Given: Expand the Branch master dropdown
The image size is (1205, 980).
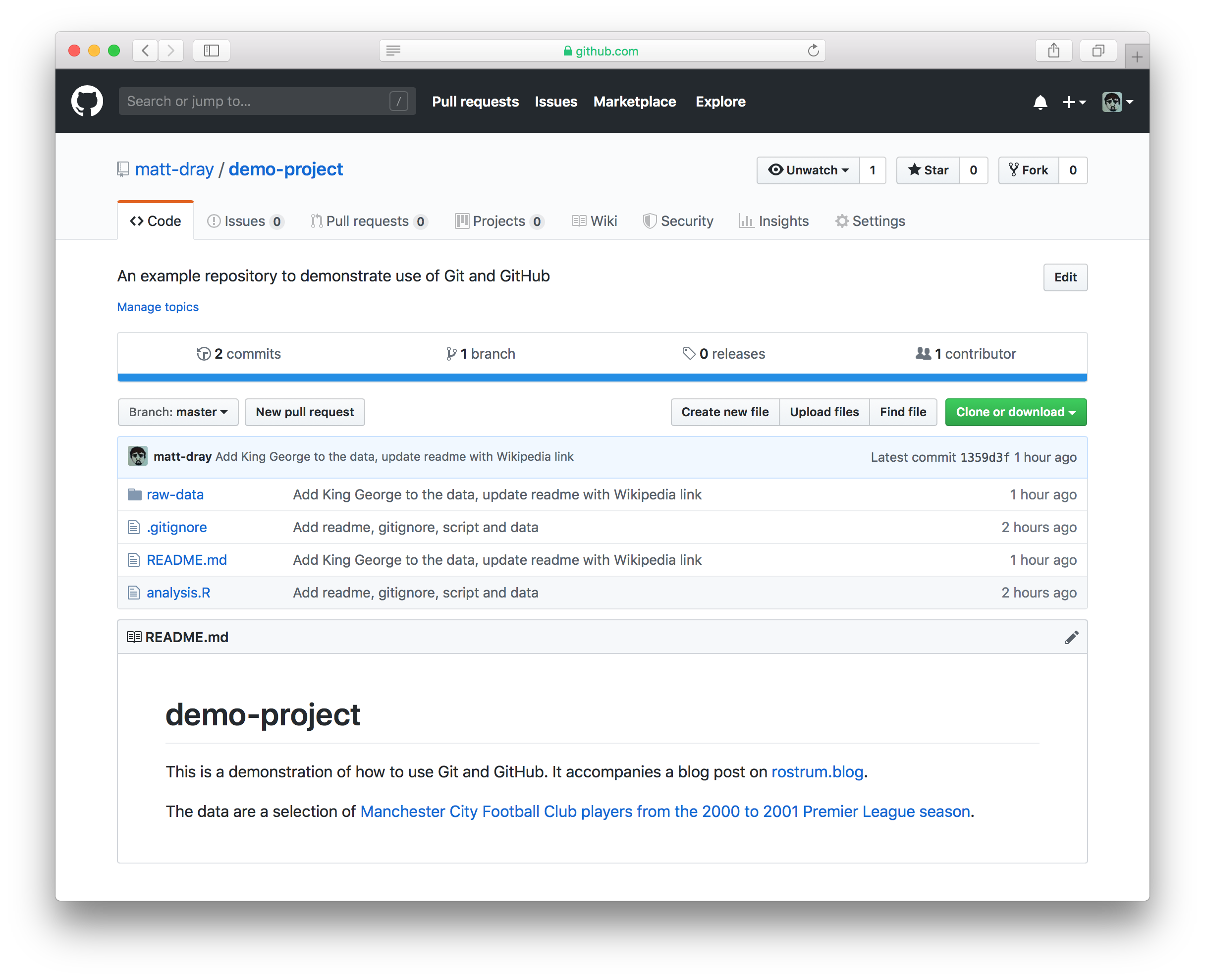Looking at the screenshot, I should 176,411.
